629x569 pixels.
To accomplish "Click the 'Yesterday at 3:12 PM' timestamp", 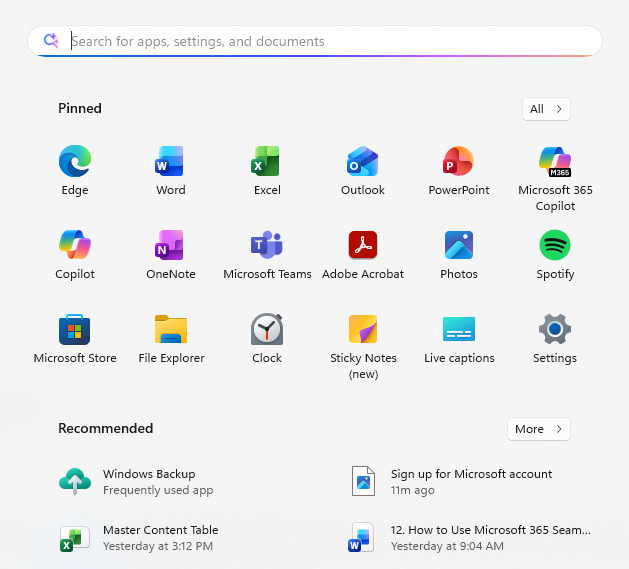I will [x=158, y=546].
